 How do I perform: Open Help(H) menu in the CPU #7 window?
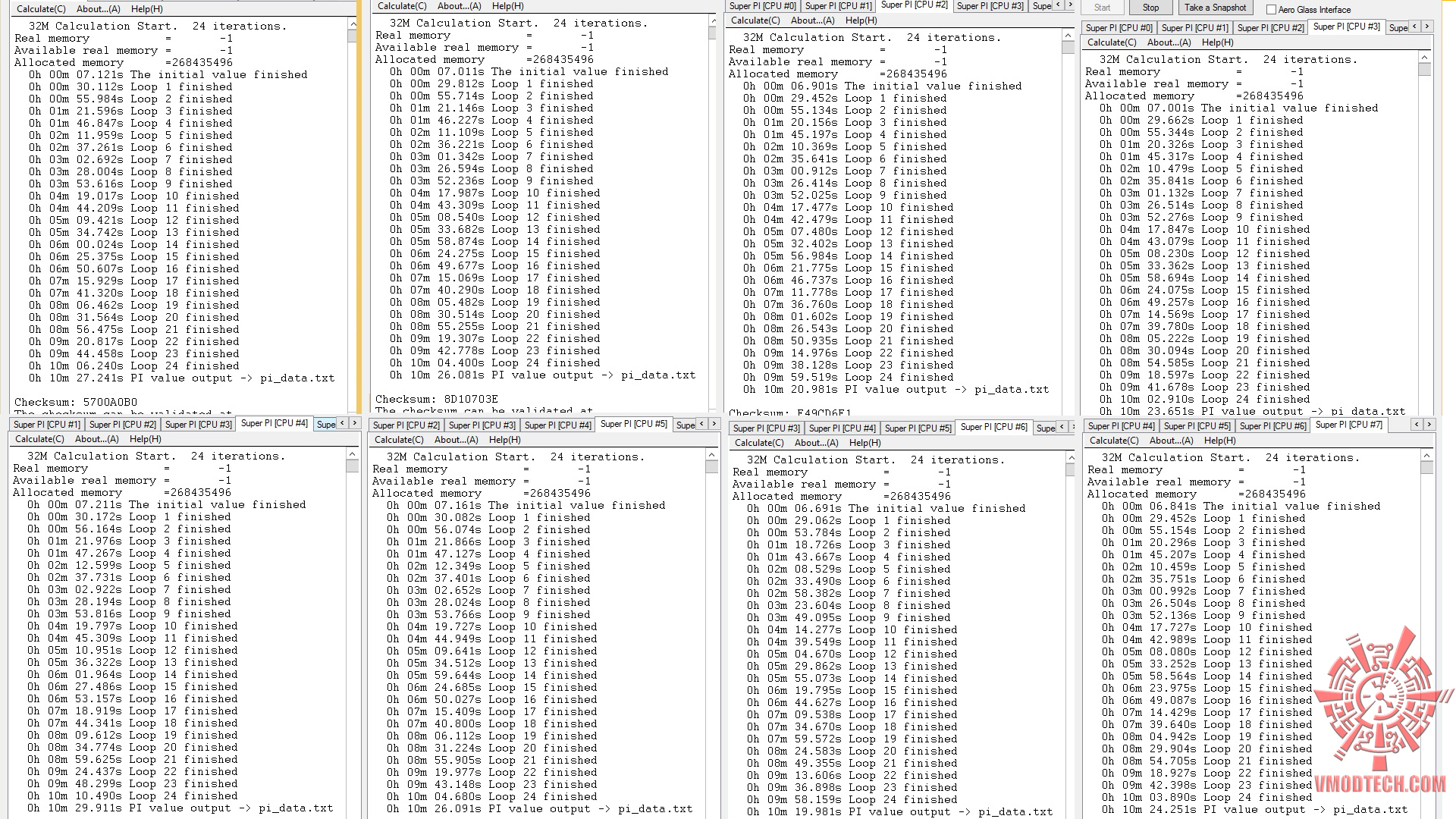1219,441
